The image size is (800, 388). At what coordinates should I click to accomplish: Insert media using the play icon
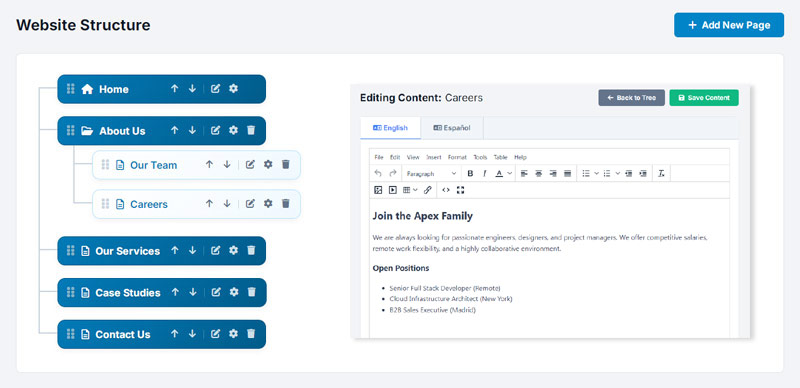coord(392,190)
